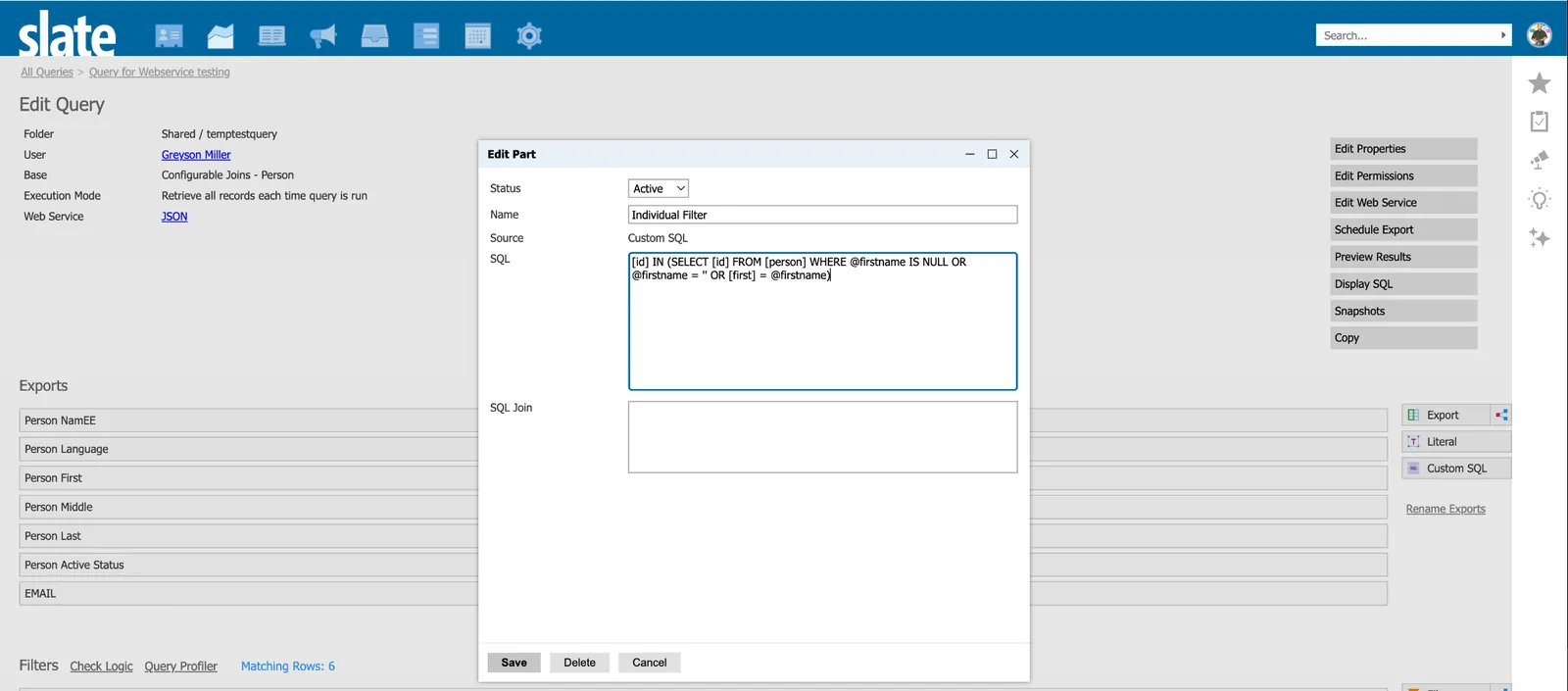Select the Person Language export row
The image size is (1568, 691).
(703, 449)
